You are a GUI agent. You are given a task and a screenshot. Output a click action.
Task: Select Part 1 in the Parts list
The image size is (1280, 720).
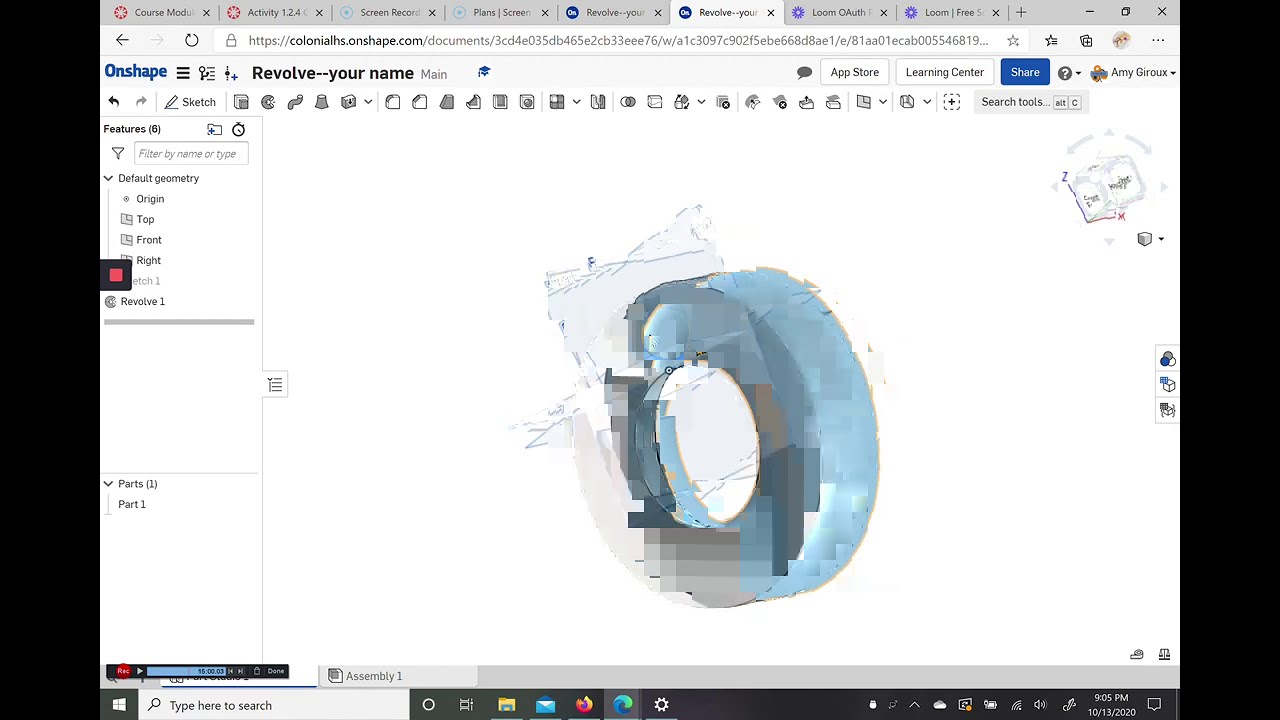pos(132,504)
